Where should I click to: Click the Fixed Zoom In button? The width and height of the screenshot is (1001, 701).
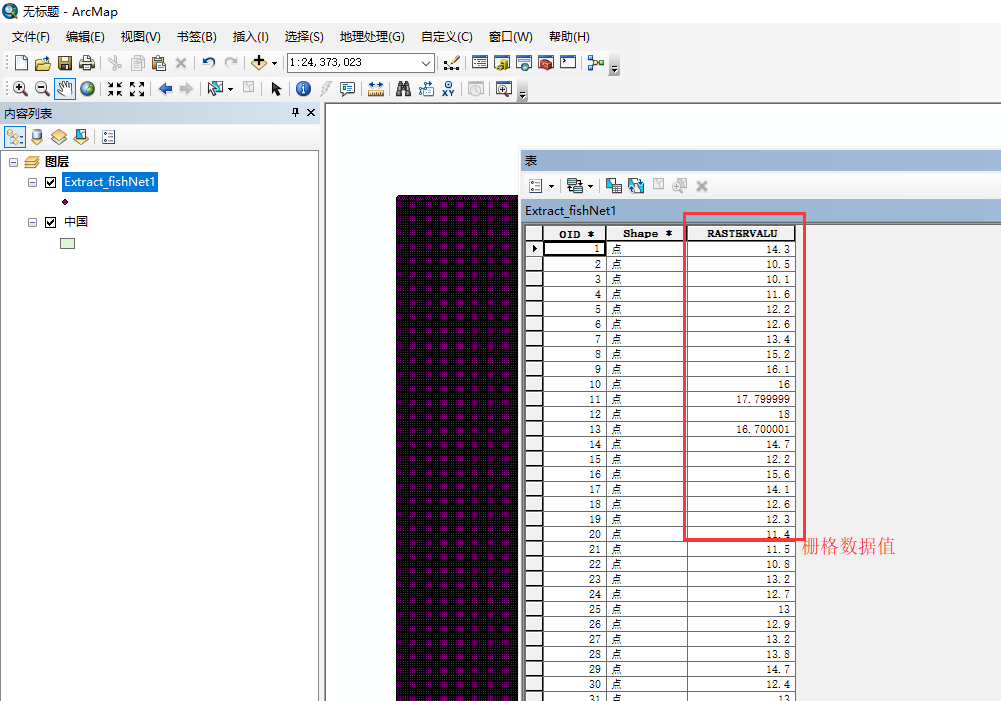115,89
